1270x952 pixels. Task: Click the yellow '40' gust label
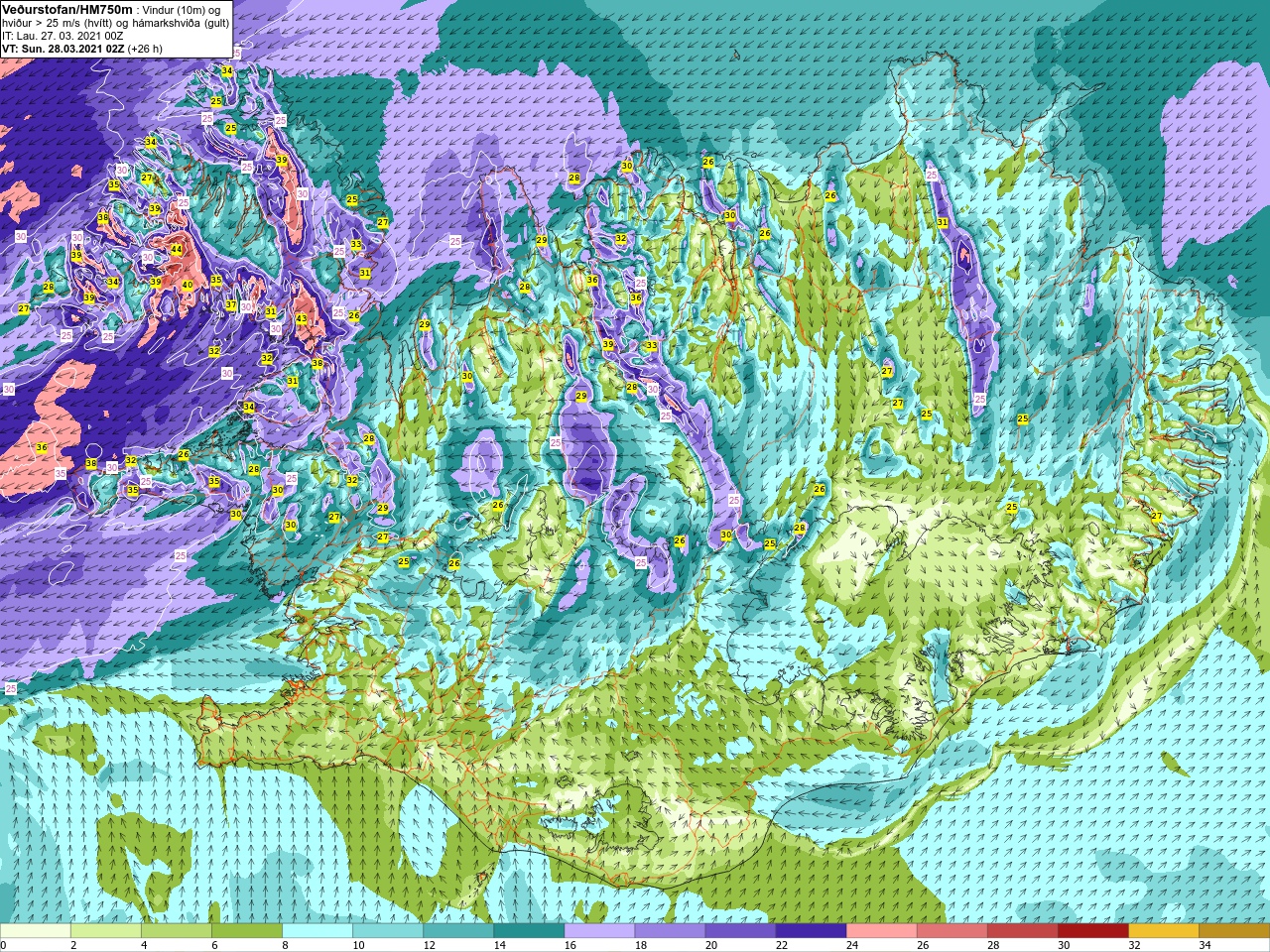(x=187, y=286)
